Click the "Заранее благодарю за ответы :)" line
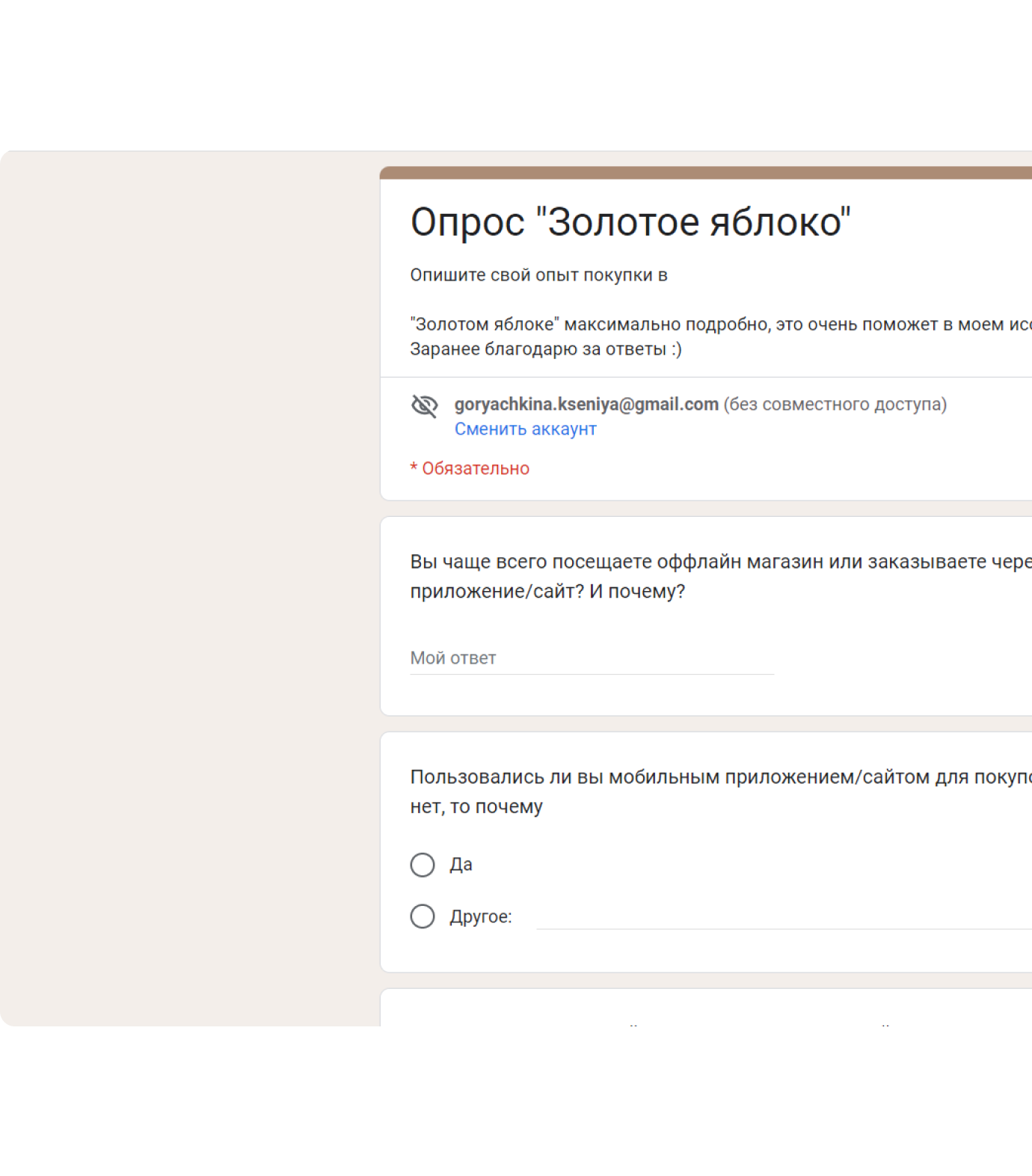The height and width of the screenshot is (1176, 1032). [546, 349]
